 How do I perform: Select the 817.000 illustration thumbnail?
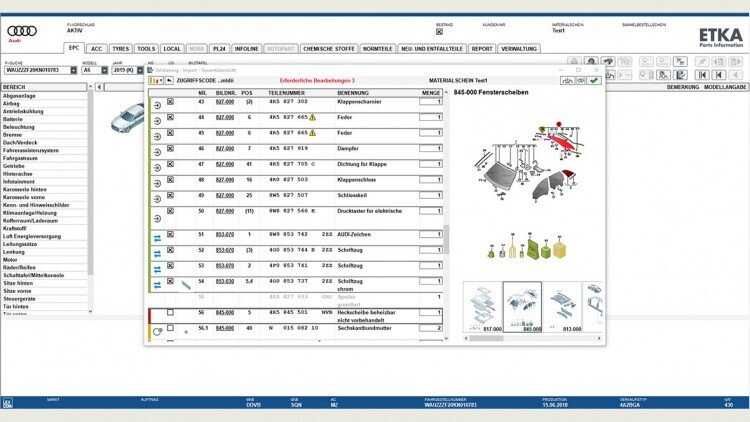[483, 307]
